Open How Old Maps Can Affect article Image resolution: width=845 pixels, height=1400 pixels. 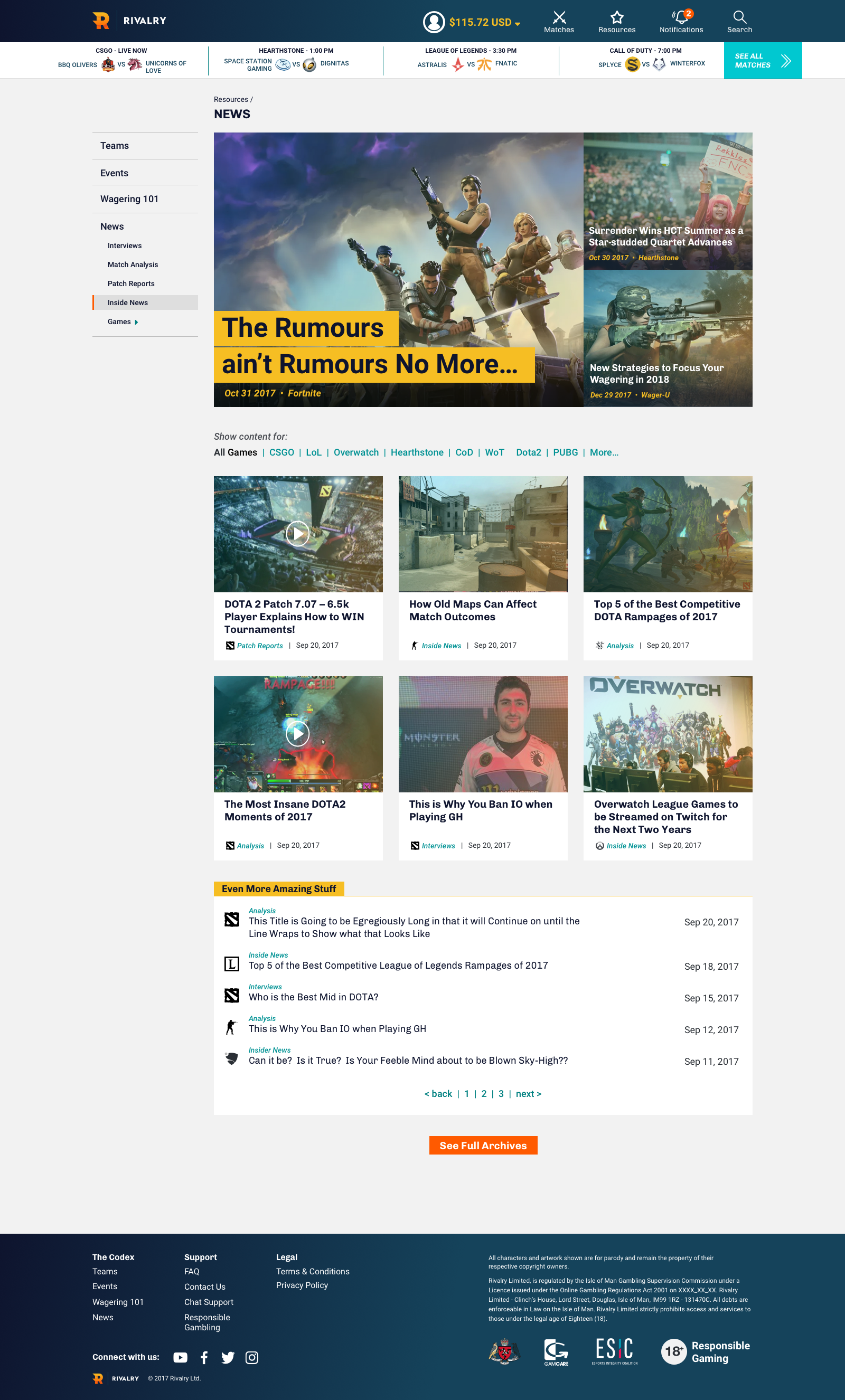[483, 568]
